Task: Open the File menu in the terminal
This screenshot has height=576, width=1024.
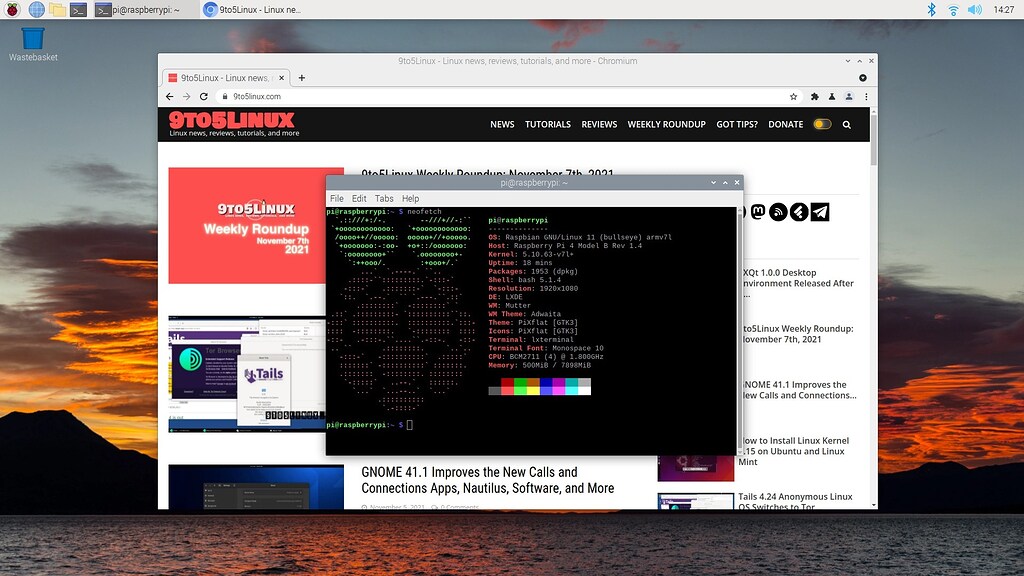Action: (x=336, y=198)
